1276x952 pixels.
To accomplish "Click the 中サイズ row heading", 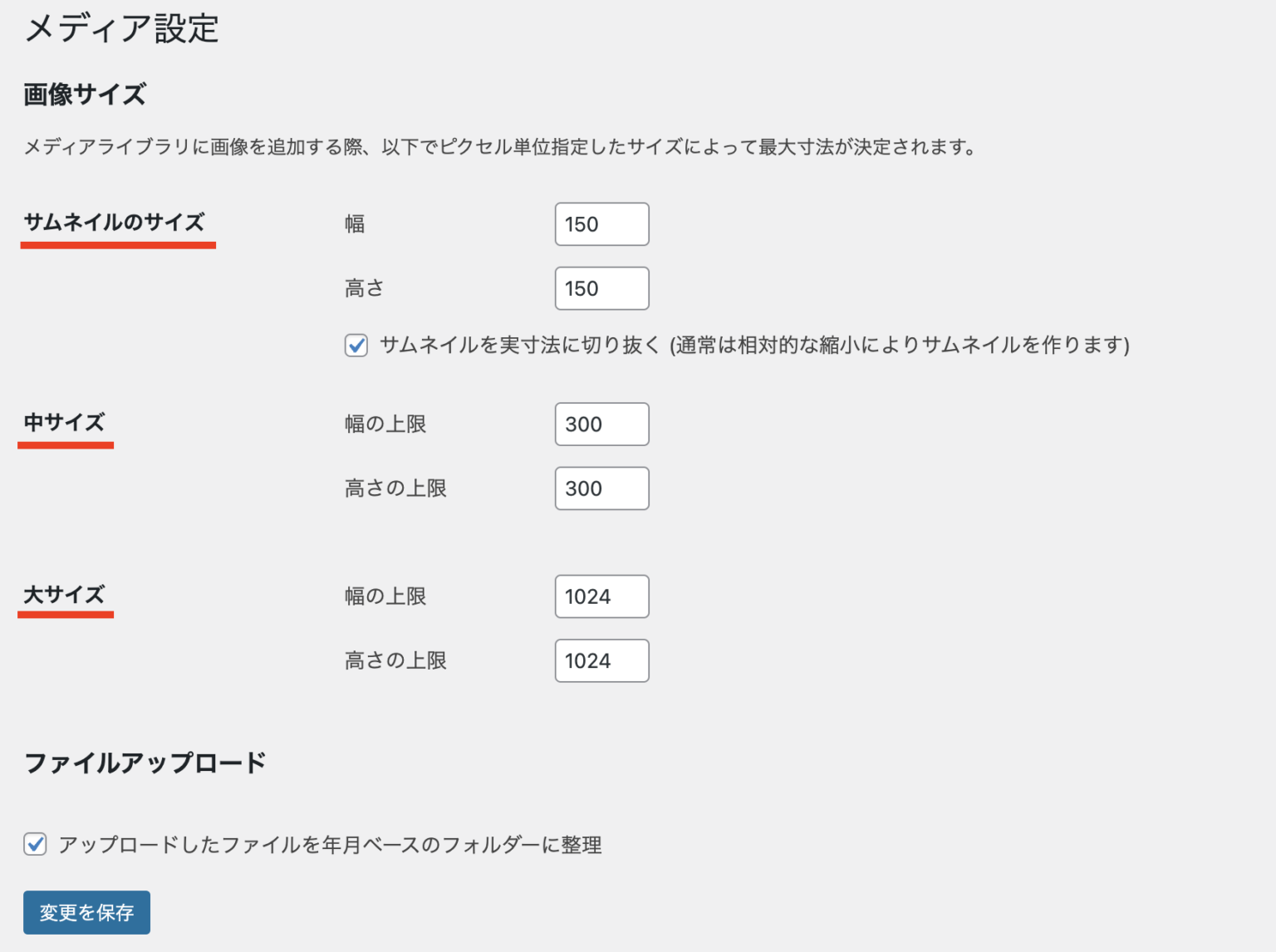I will pos(64,423).
